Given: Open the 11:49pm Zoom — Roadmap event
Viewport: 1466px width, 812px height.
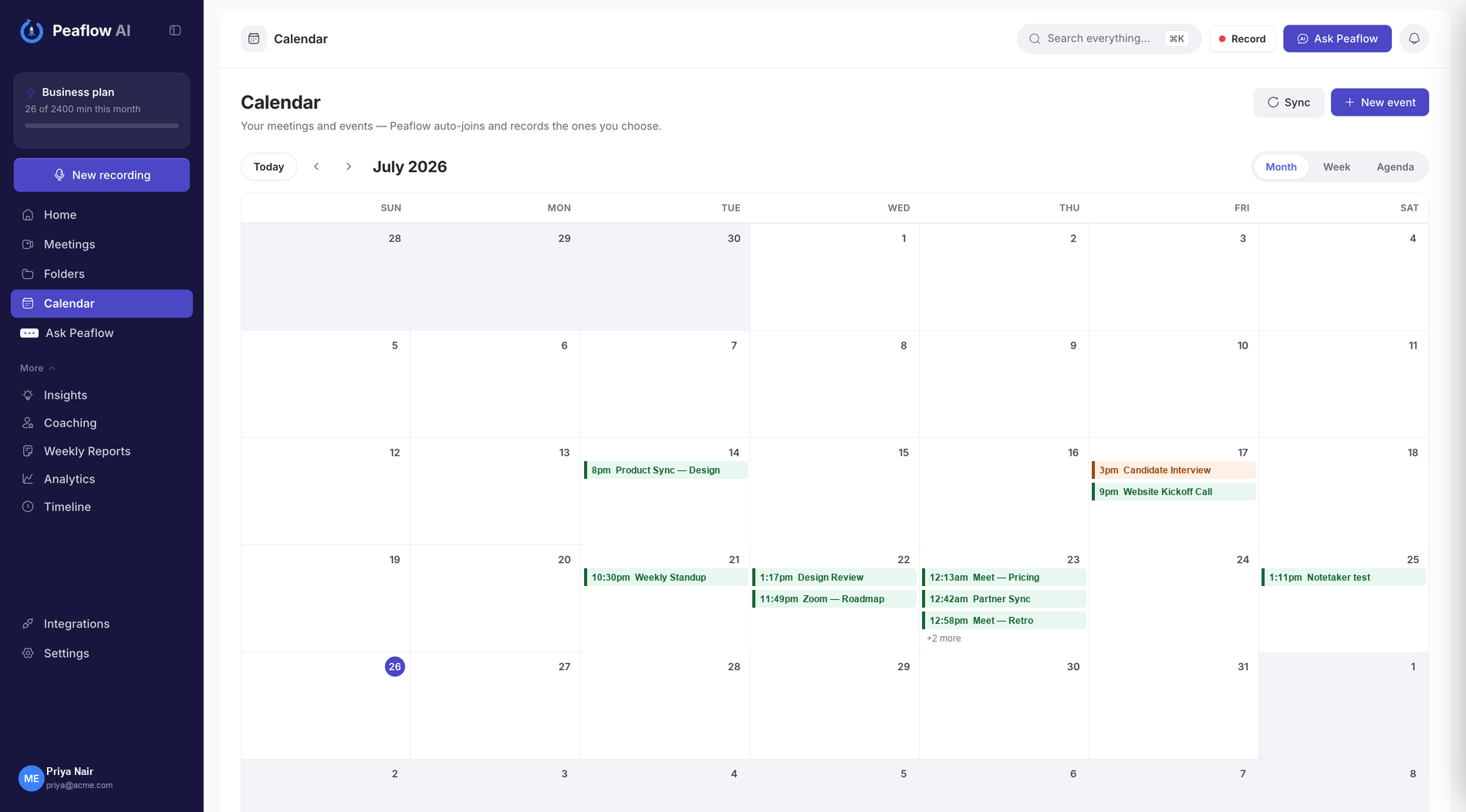Looking at the screenshot, I should [834, 599].
